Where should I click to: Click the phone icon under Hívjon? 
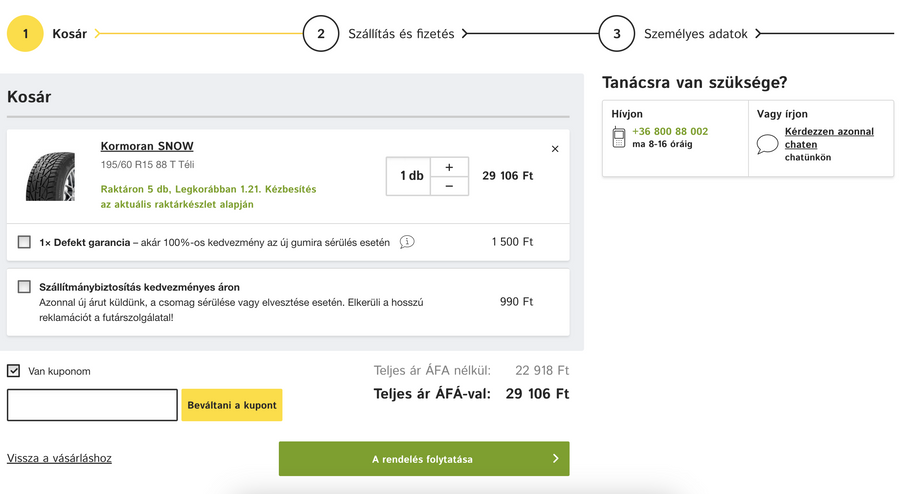tap(619, 138)
